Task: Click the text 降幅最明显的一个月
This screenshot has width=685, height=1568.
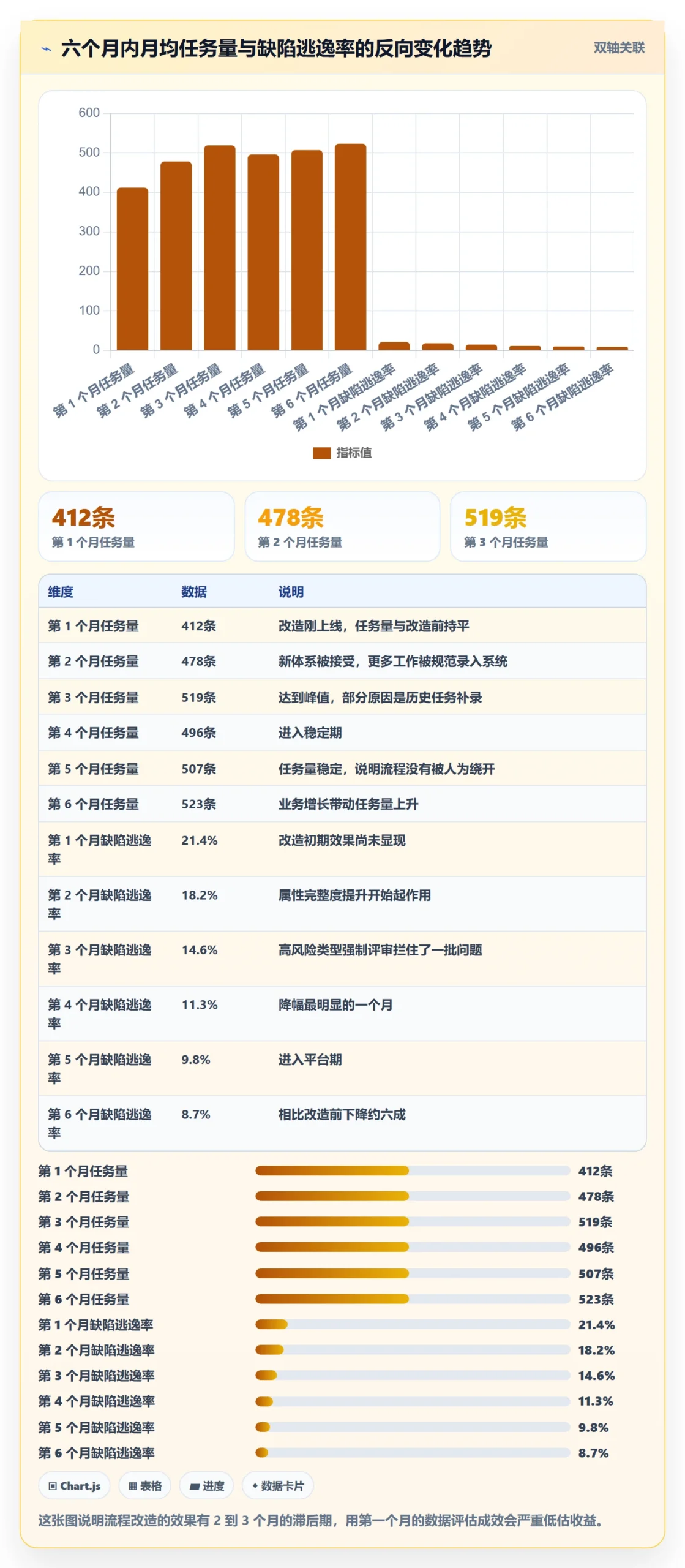Action: pyautogui.click(x=335, y=1005)
